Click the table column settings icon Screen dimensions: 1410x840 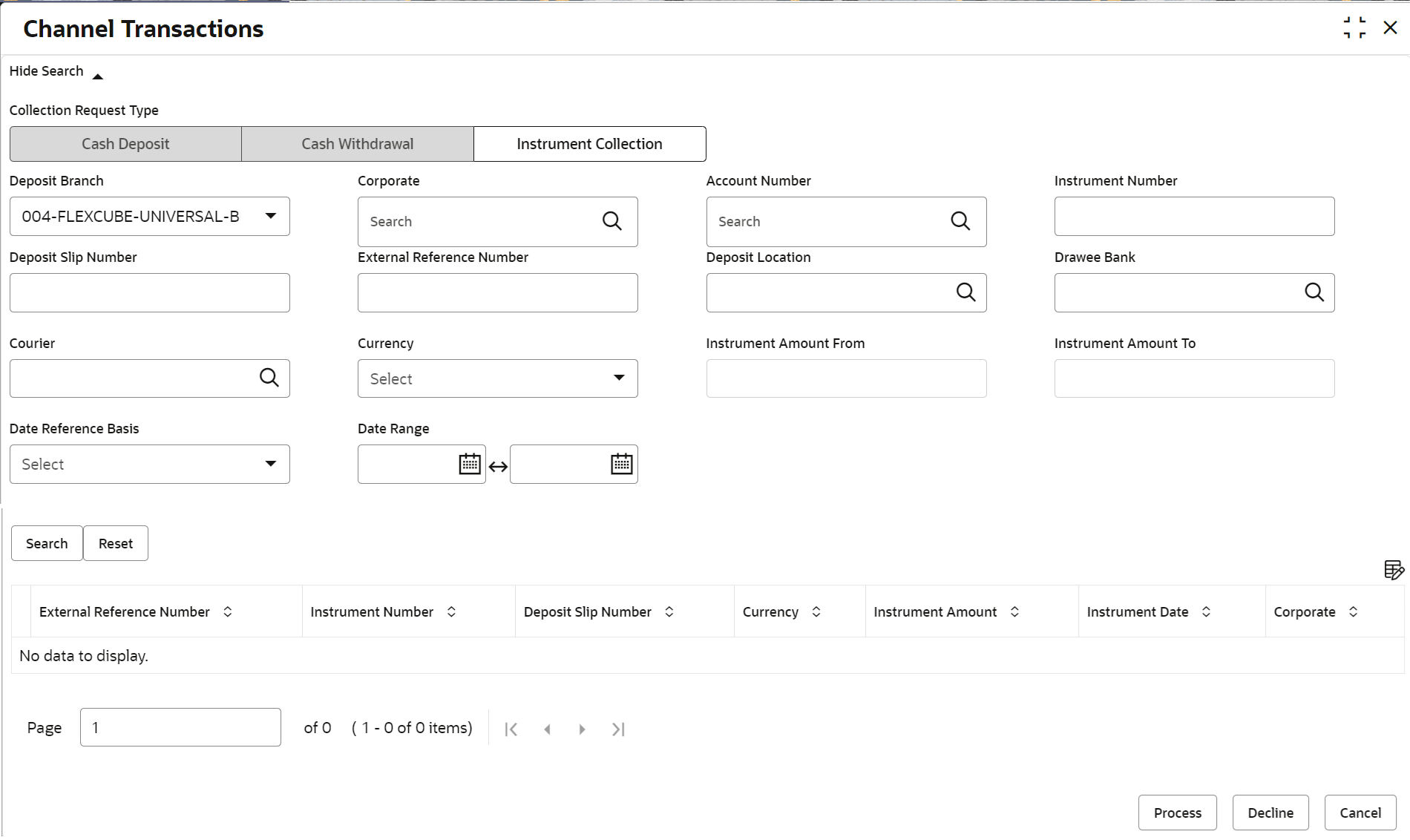point(1393,570)
